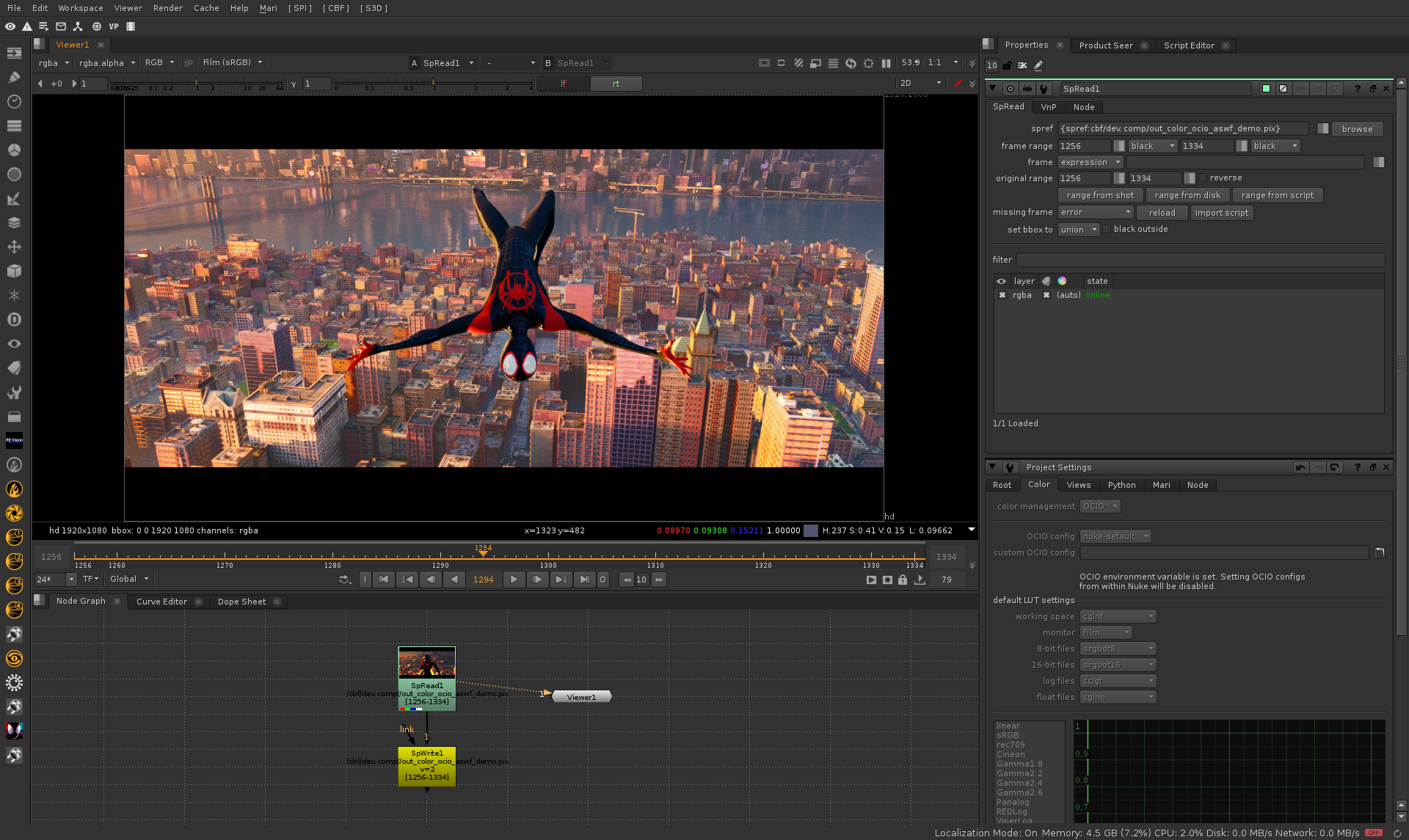Play forward in the viewer timeline
This screenshot has width=1409, height=840.
point(514,580)
